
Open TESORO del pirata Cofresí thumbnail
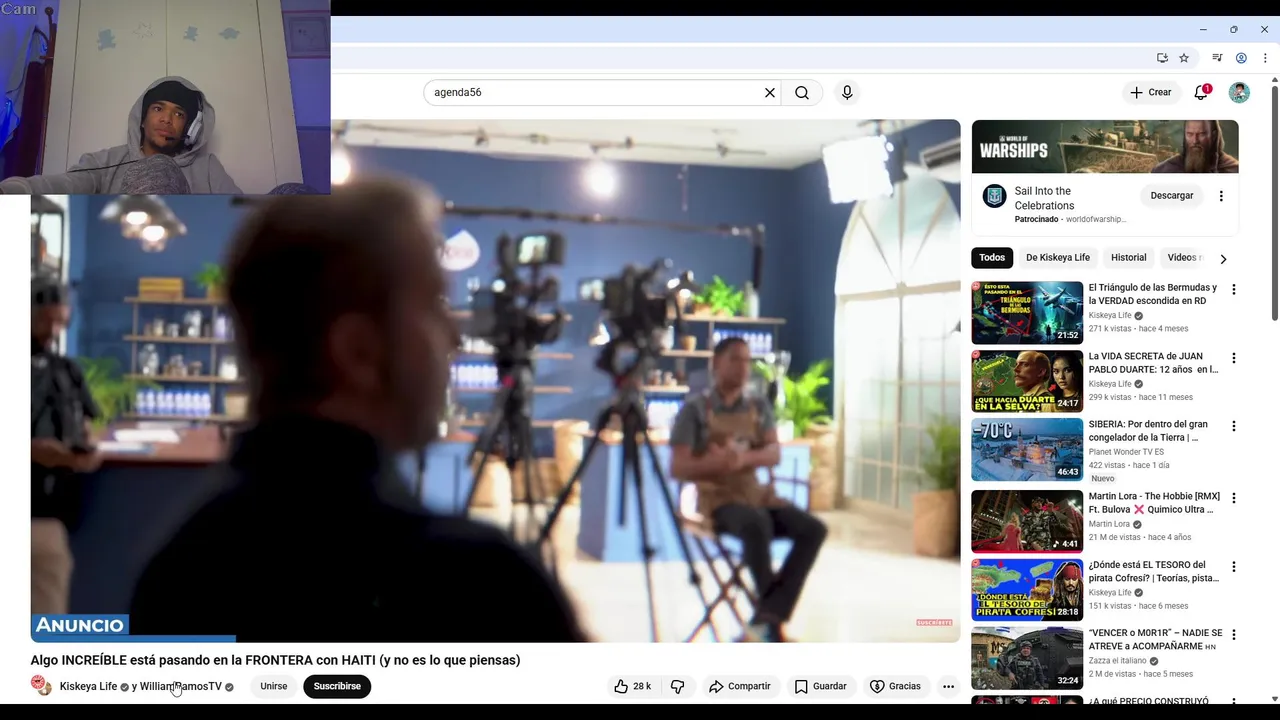[x=1027, y=590]
